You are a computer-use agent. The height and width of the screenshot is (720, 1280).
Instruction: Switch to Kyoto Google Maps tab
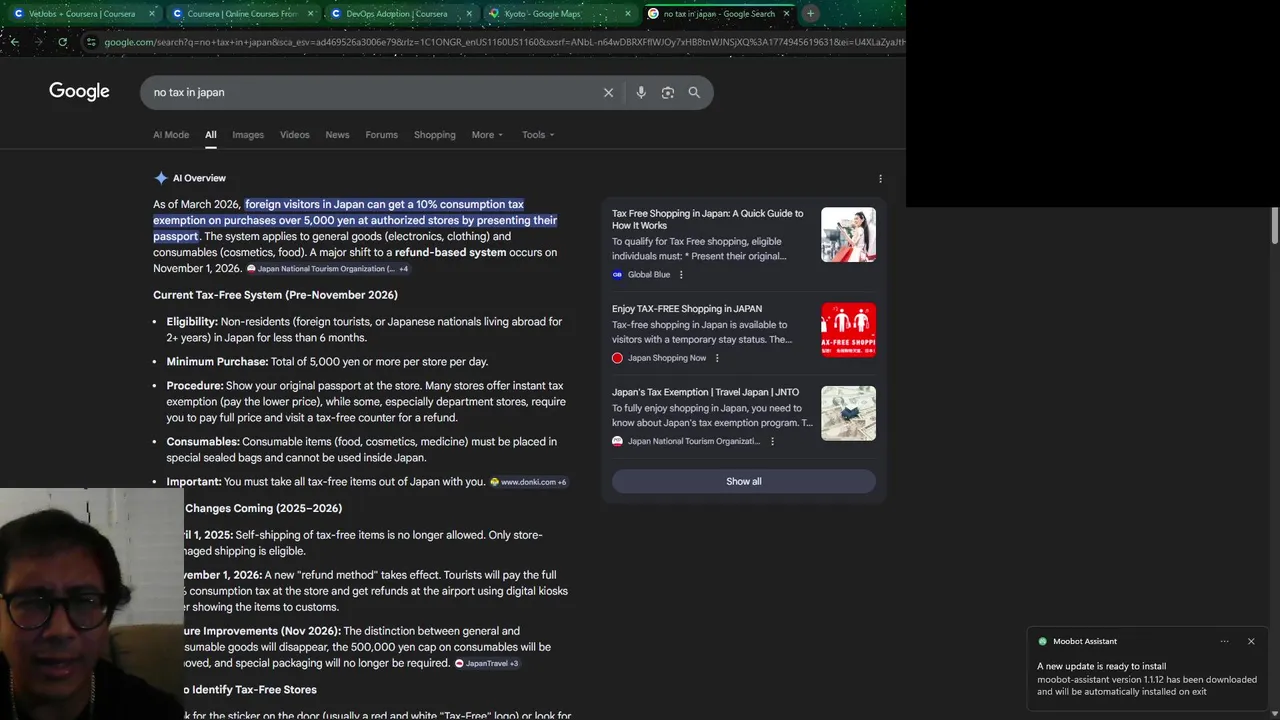tap(559, 14)
